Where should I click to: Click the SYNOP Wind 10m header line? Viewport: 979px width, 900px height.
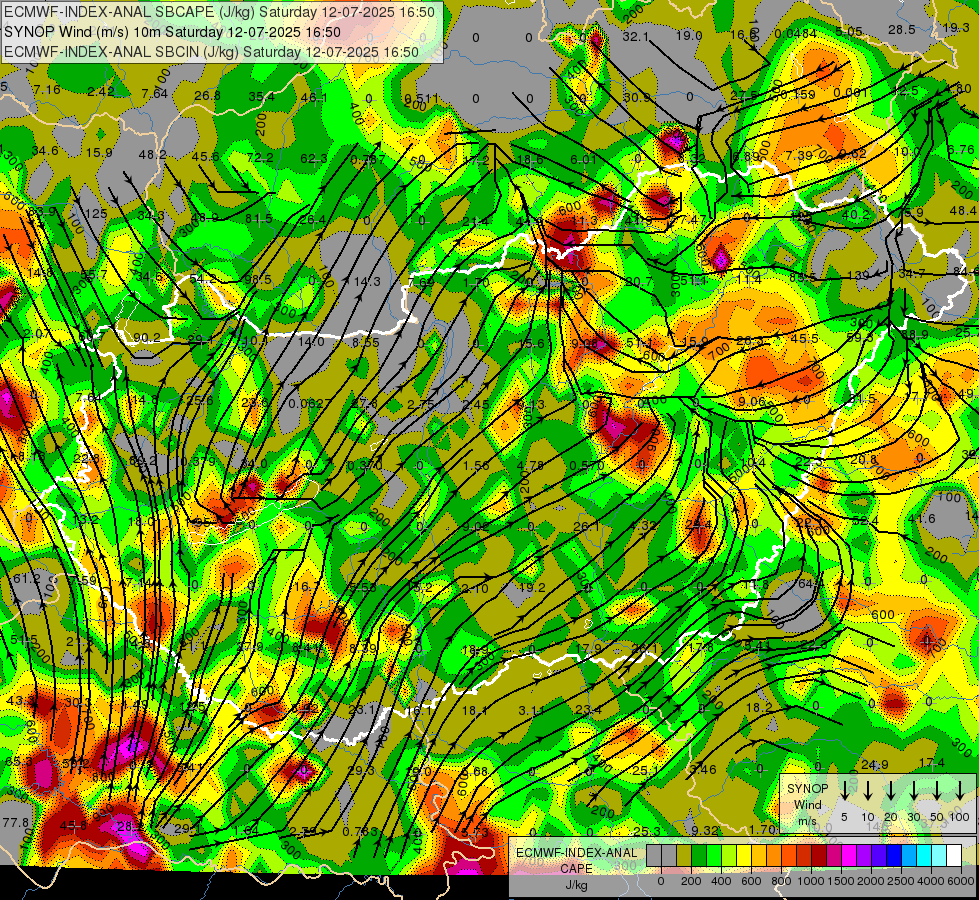pos(172,32)
